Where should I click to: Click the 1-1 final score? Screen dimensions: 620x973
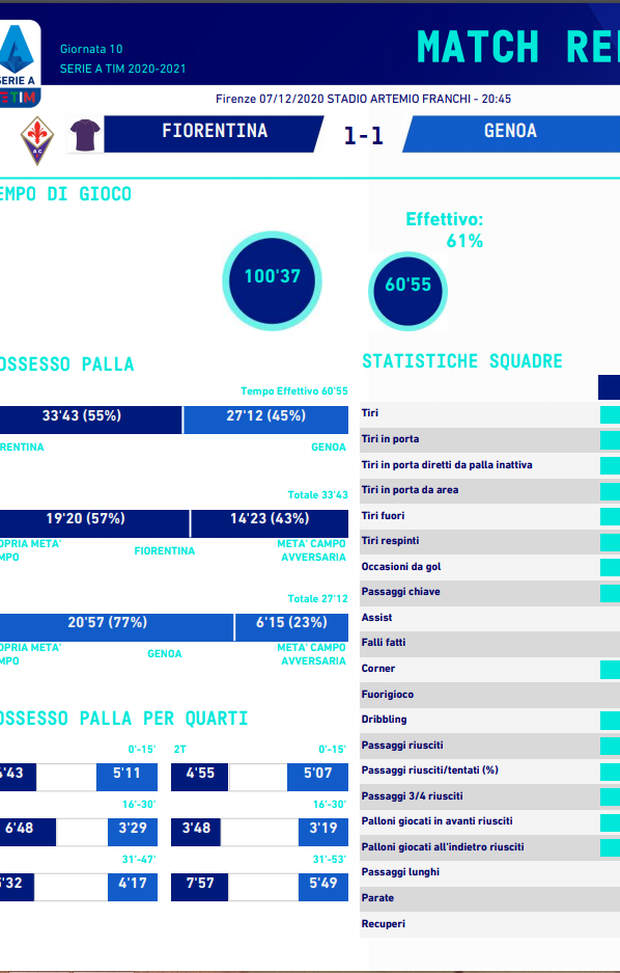click(x=363, y=135)
